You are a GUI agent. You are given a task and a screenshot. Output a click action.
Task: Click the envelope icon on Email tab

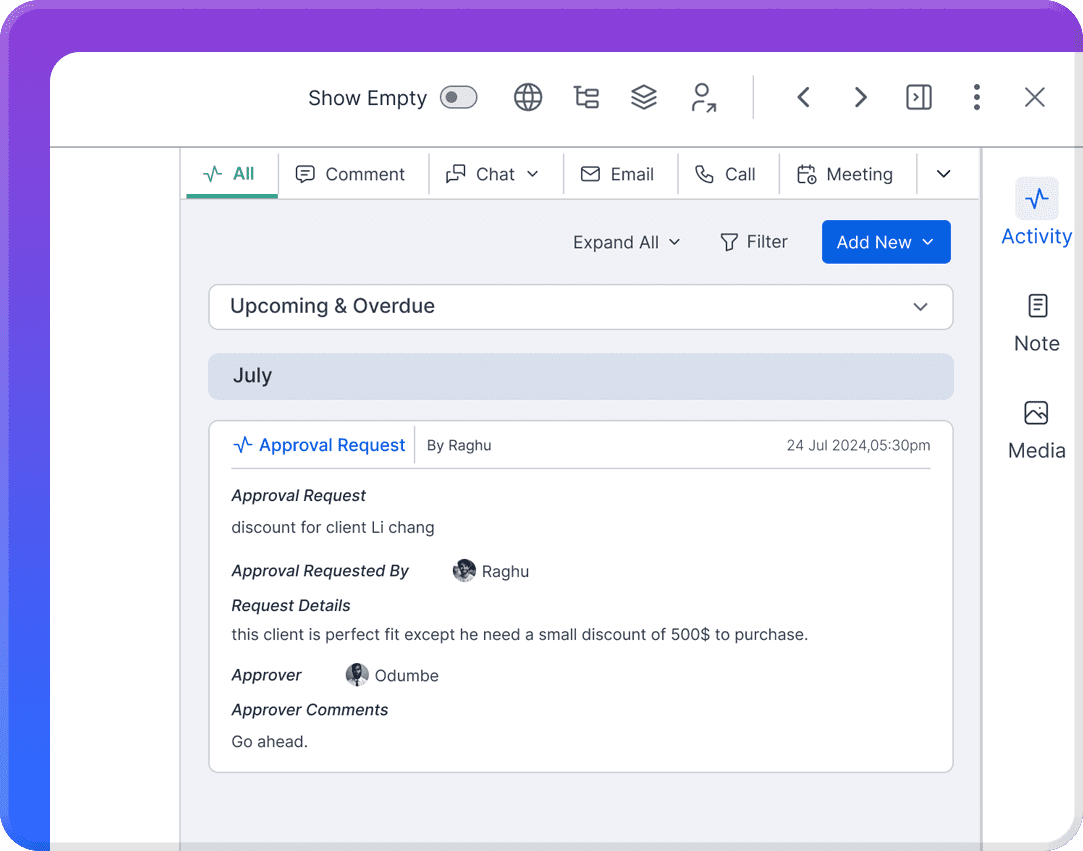591,174
